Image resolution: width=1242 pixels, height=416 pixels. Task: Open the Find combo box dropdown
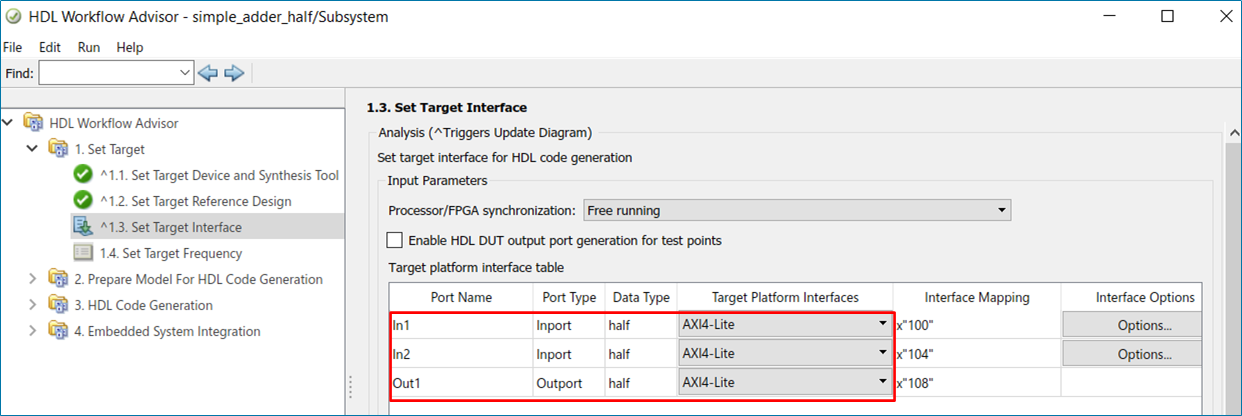(185, 73)
